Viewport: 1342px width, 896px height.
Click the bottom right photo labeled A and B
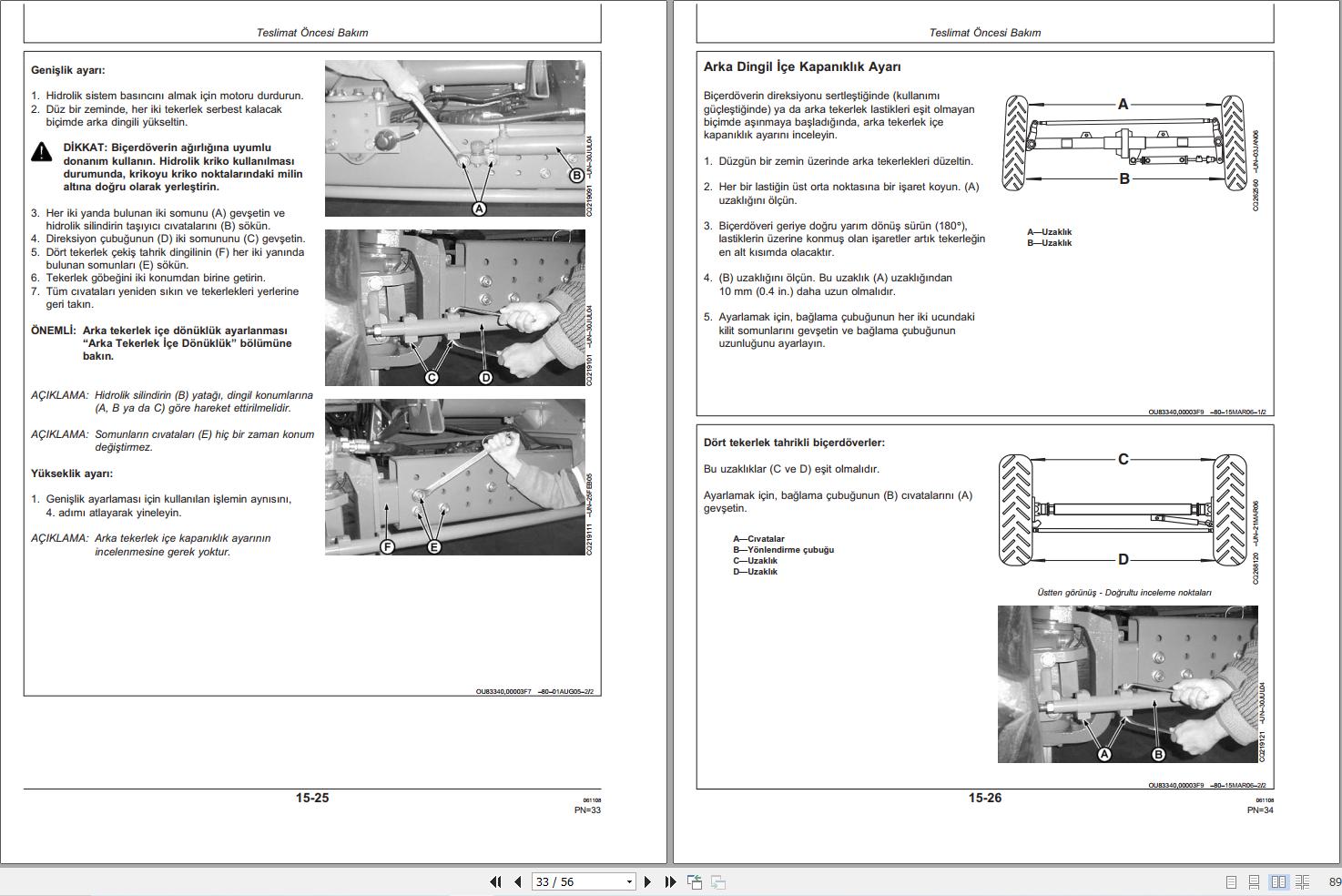1127,684
